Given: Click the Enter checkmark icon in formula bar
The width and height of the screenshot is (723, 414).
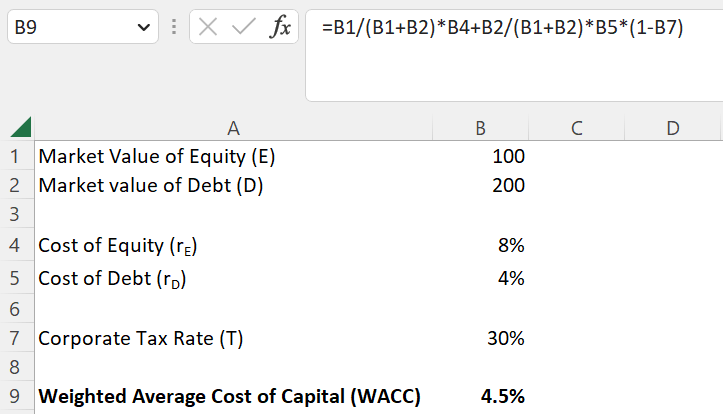Looking at the screenshot, I should [x=243, y=27].
